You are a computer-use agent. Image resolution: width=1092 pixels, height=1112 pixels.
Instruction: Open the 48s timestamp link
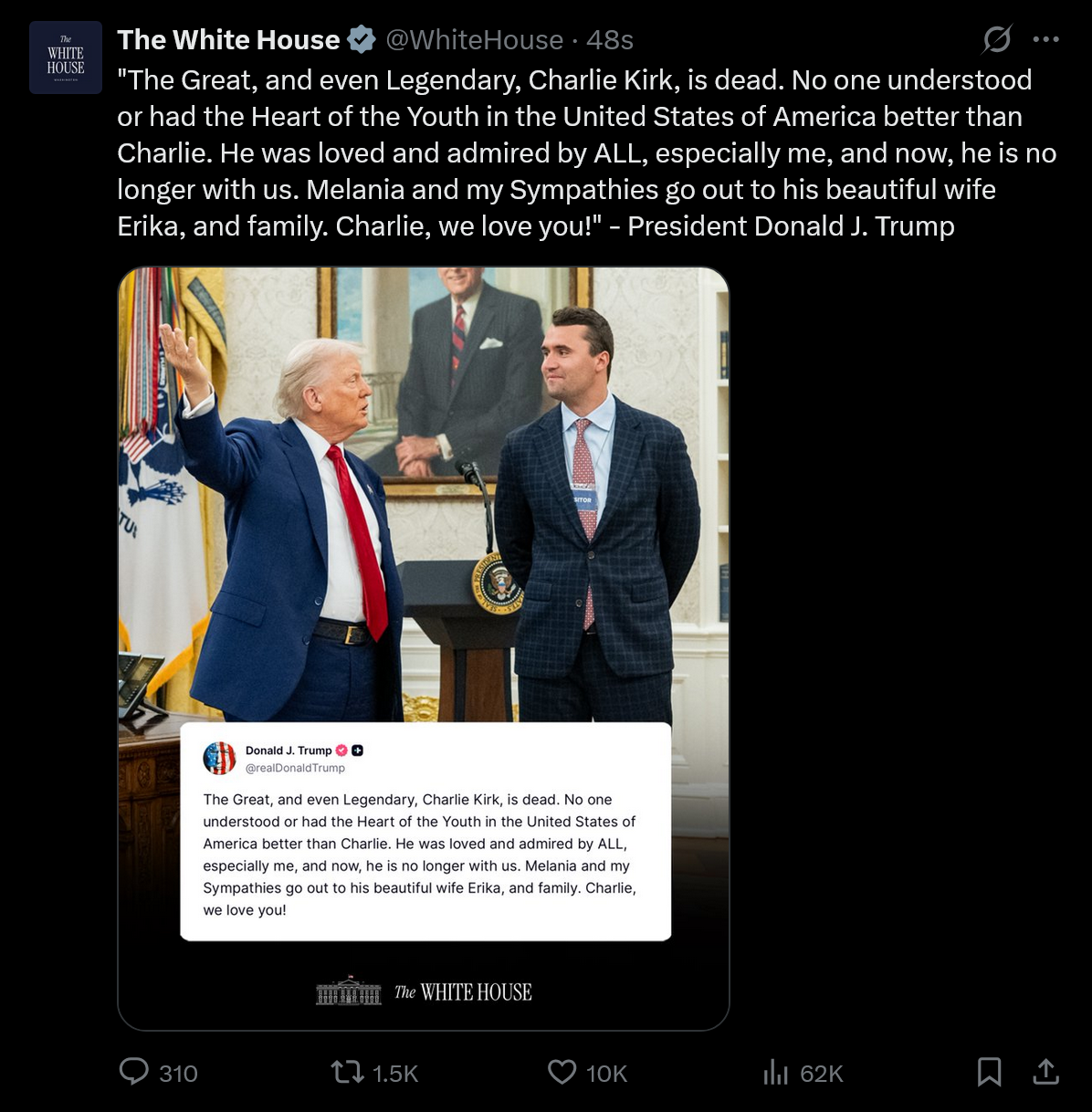[x=610, y=40]
